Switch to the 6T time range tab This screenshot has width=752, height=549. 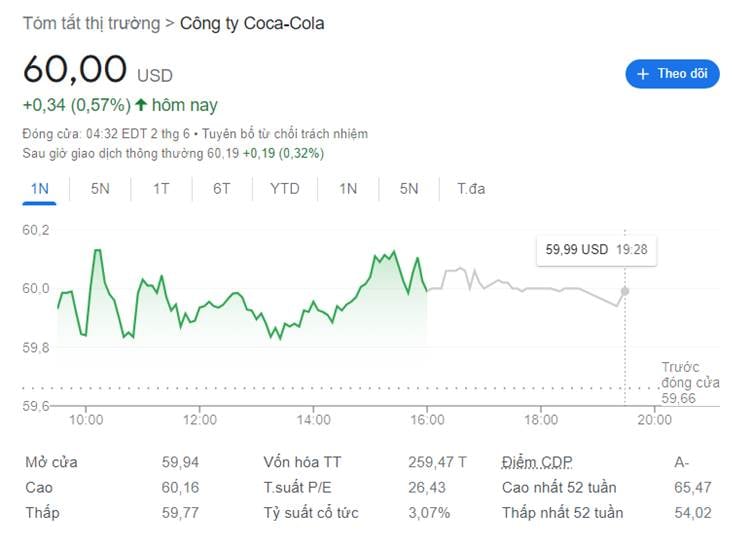[x=222, y=188]
